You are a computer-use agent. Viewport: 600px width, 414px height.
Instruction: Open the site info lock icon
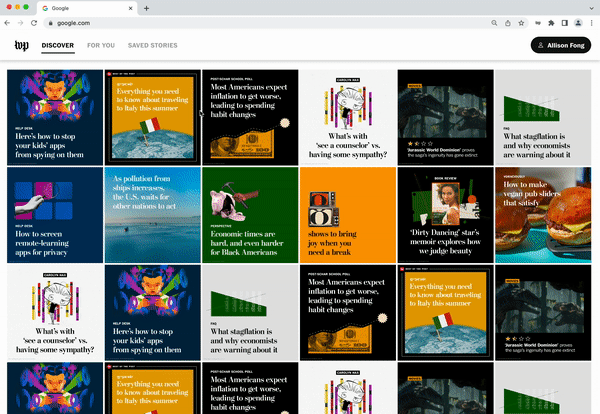pyautogui.click(x=50, y=23)
